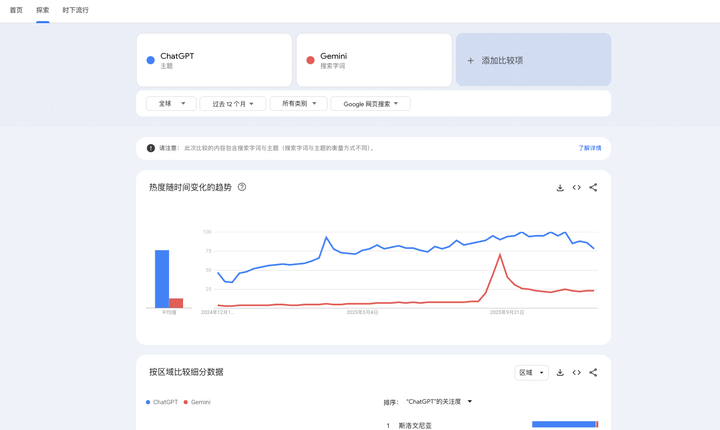
Task: Go to the 首页 tab
Action: coord(16,10)
